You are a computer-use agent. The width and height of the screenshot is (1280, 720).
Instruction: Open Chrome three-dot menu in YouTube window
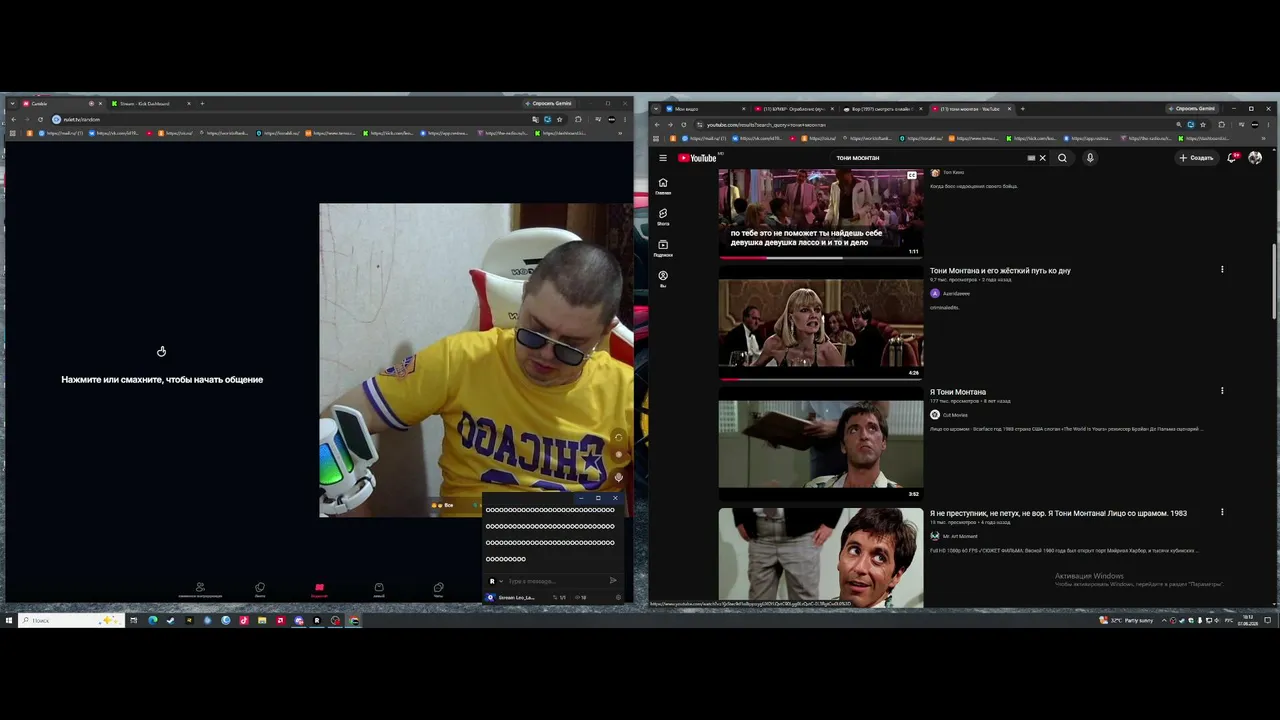pos(1268,125)
